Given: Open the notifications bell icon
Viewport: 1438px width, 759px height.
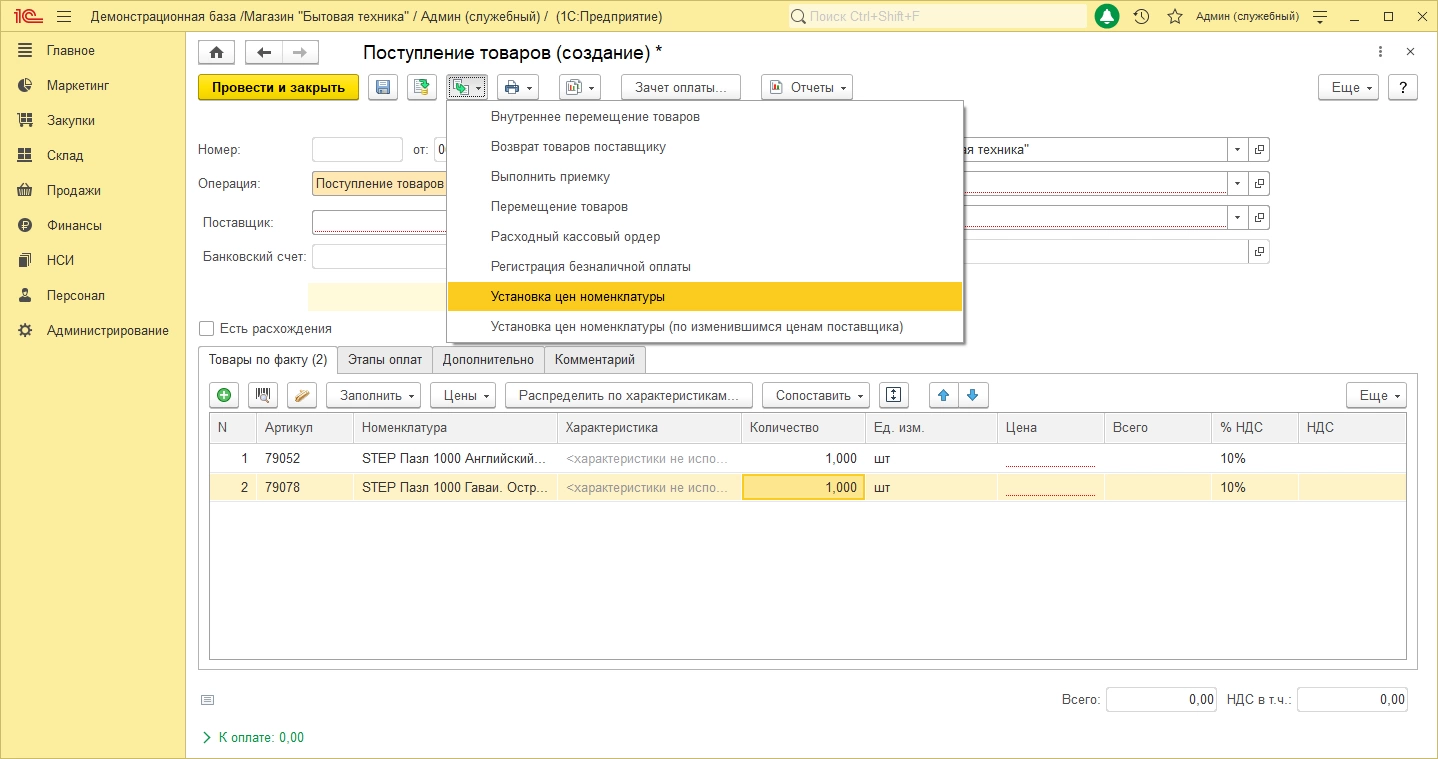Looking at the screenshot, I should coord(1107,17).
